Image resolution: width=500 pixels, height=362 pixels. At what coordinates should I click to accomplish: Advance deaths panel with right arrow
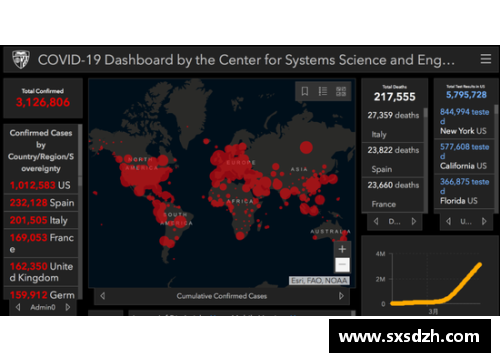tap(414, 221)
